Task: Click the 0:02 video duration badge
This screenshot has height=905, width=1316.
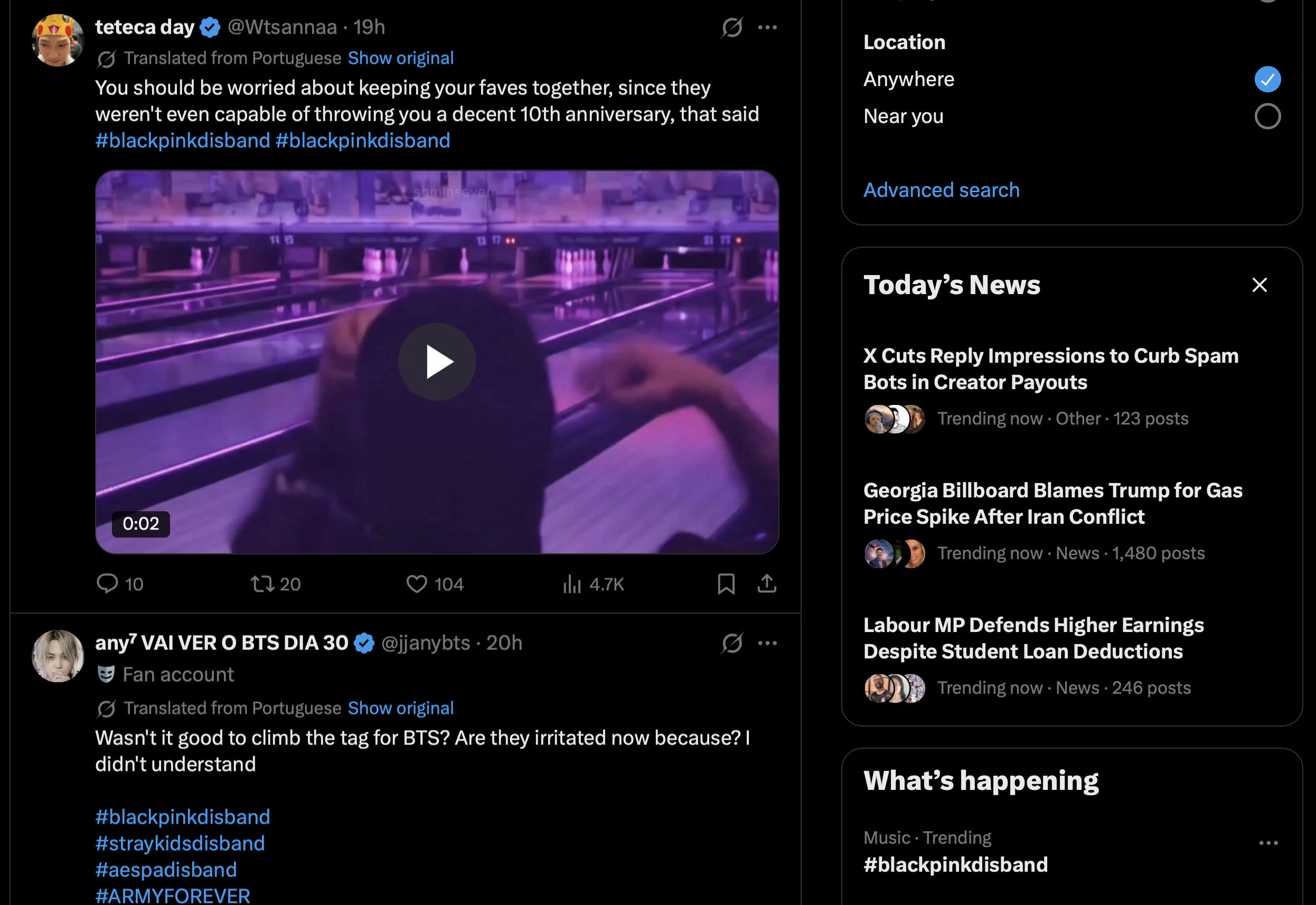Action: 140,523
